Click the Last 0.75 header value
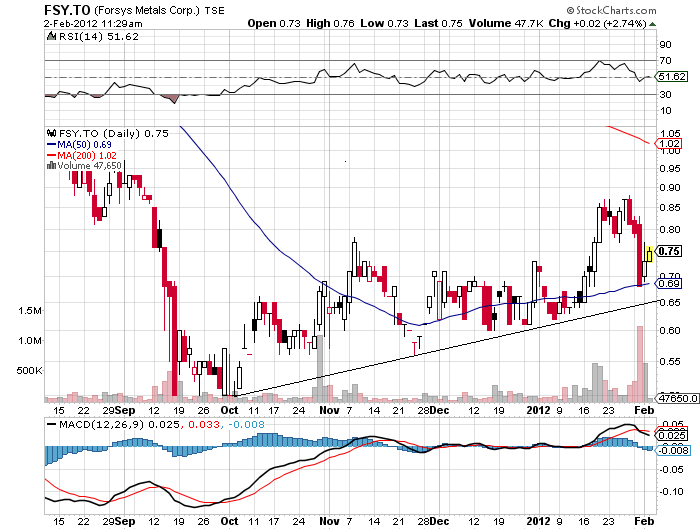700x530 pixels. point(438,23)
